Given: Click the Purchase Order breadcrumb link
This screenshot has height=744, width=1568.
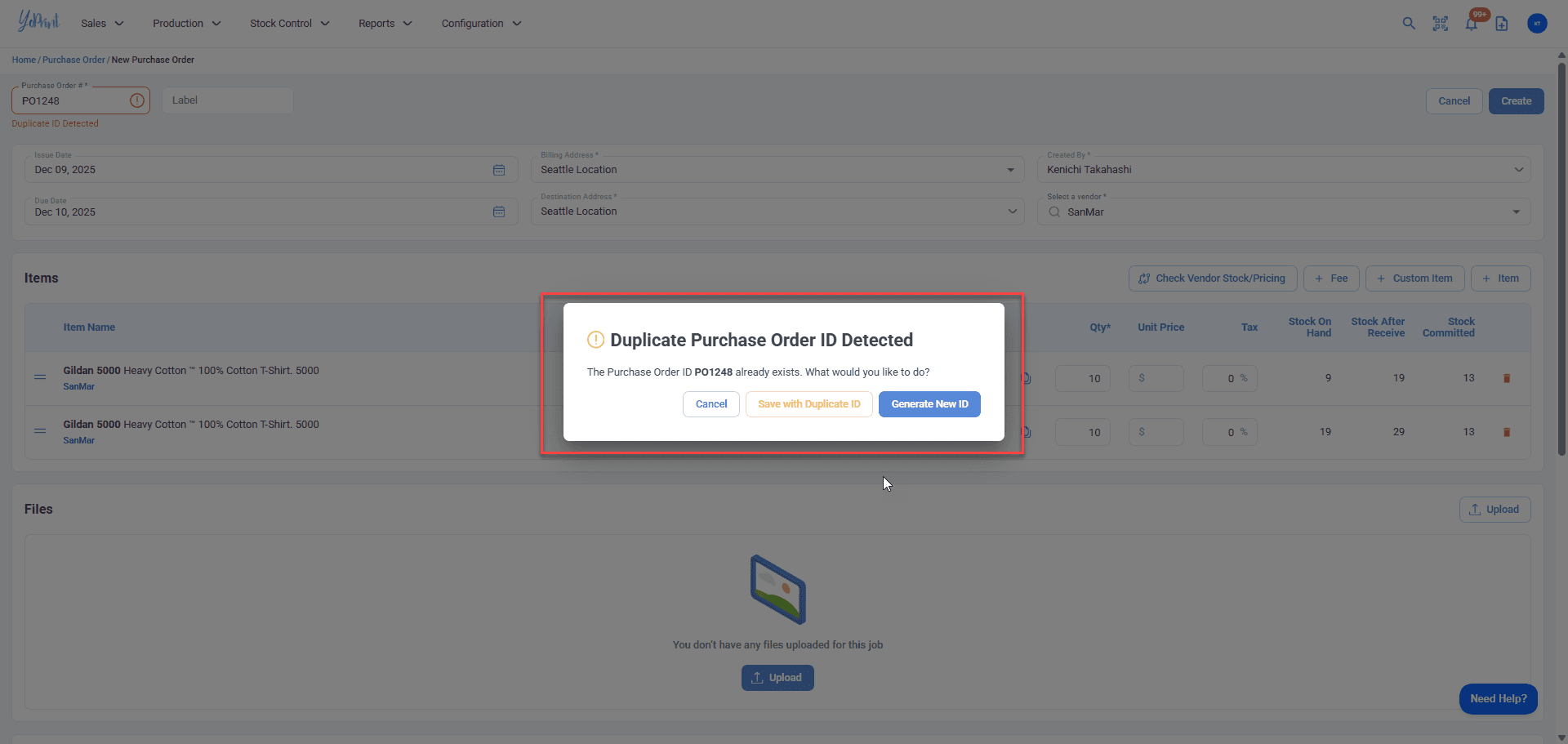Looking at the screenshot, I should pos(73,60).
